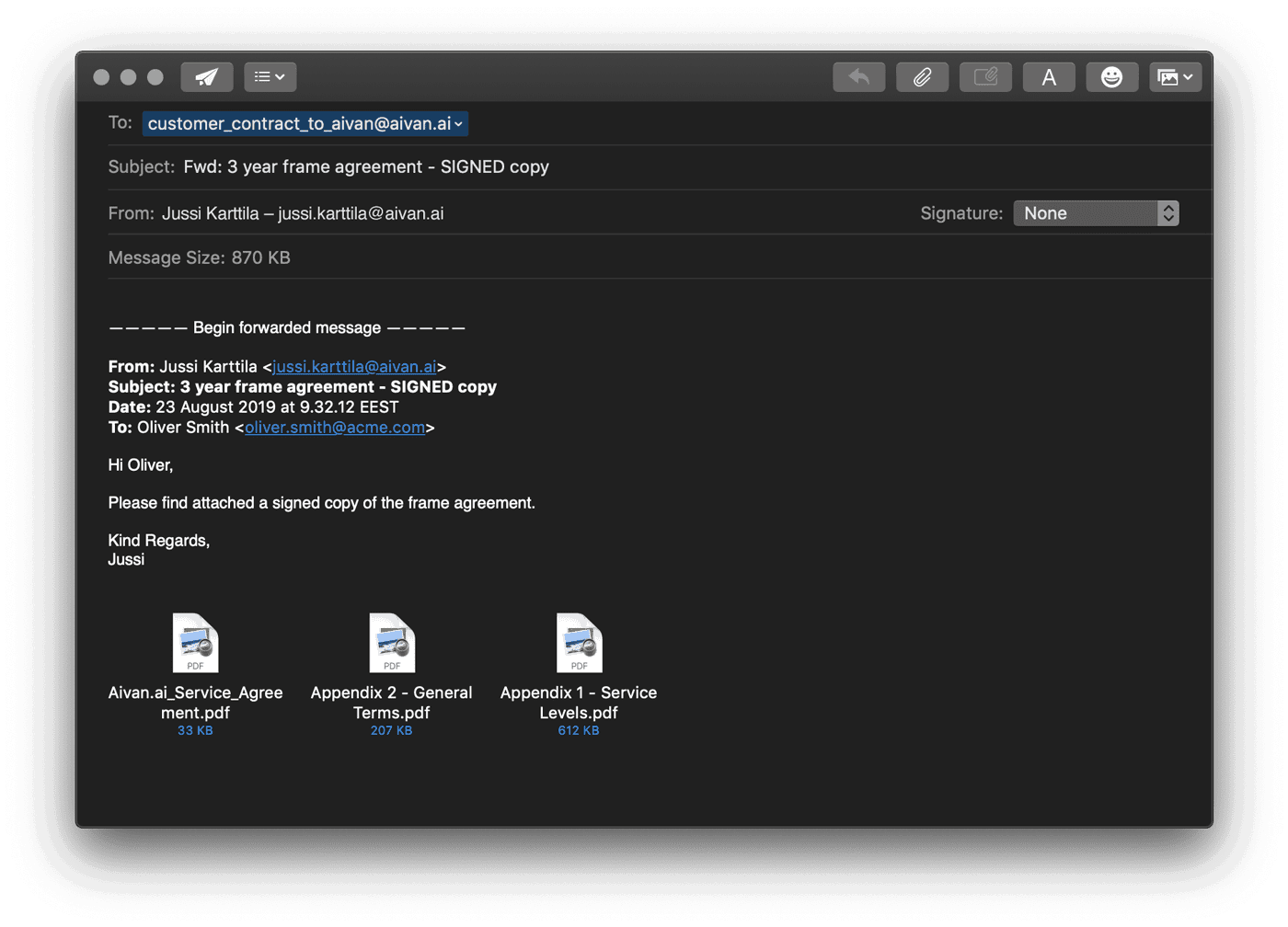Select Appendix 1 - Service Levels.pdf attachment icon
Screen dimensions: 1288x927
point(579,643)
